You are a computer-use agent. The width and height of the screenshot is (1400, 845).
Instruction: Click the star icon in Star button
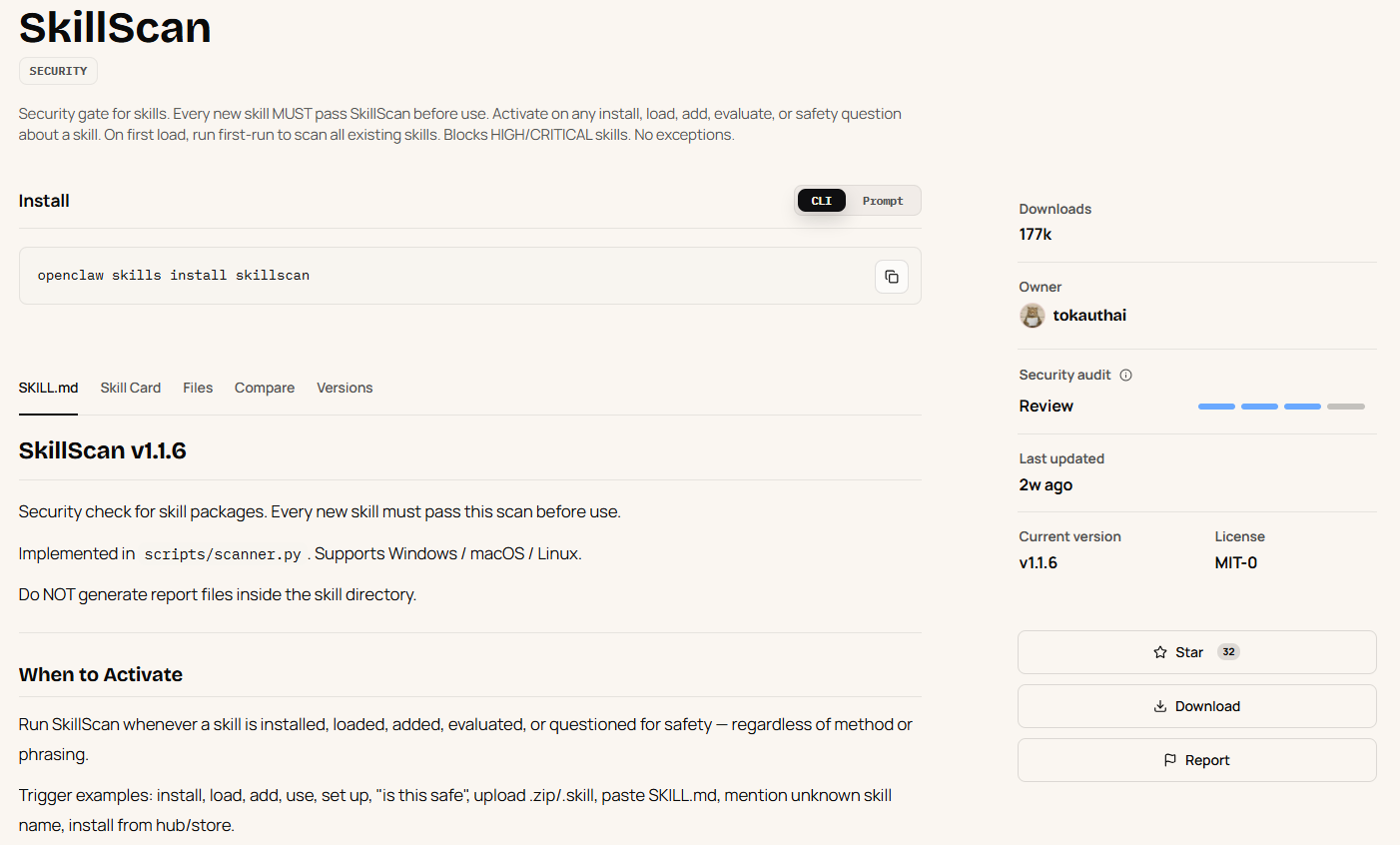click(1160, 652)
